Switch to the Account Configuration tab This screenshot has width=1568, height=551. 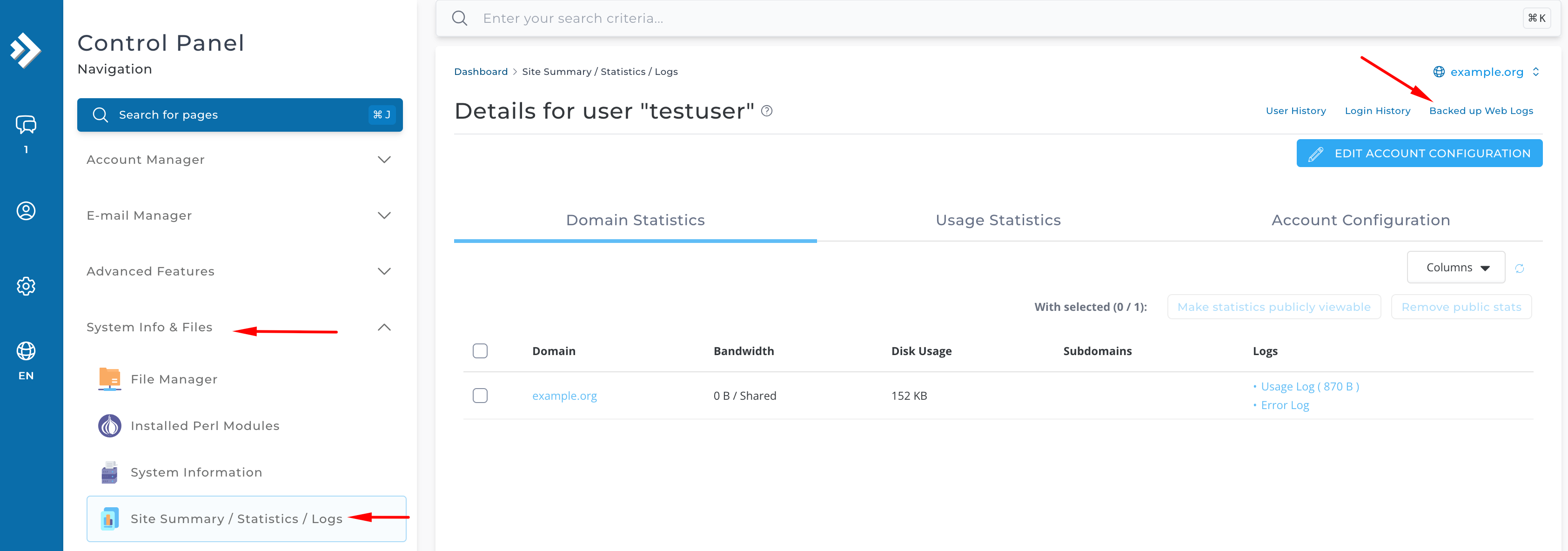tap(1360, 221)
